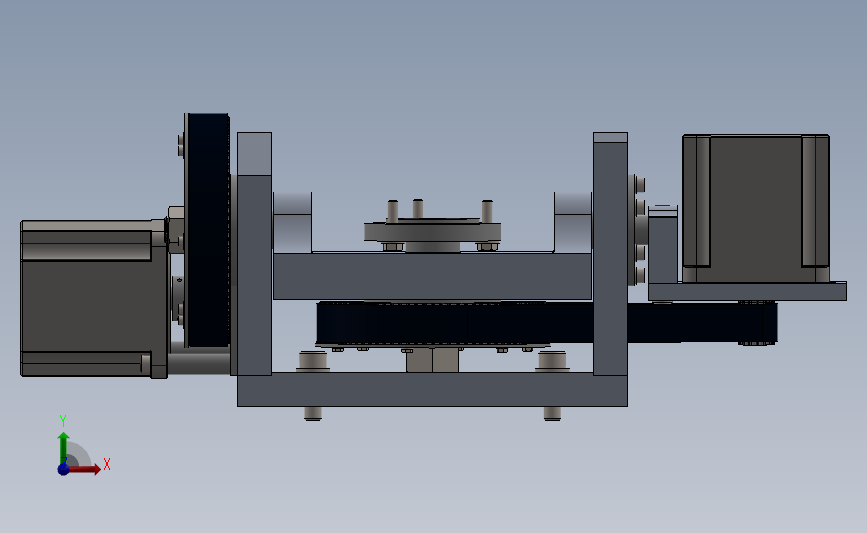Click the green Y axis arrow of the triad
This screenshot has width=867, height=533.
[x=64, y=448]
